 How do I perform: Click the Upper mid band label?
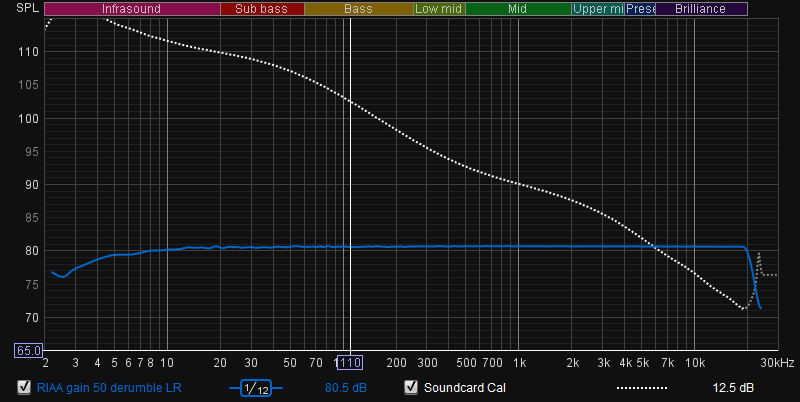[598, 9]
